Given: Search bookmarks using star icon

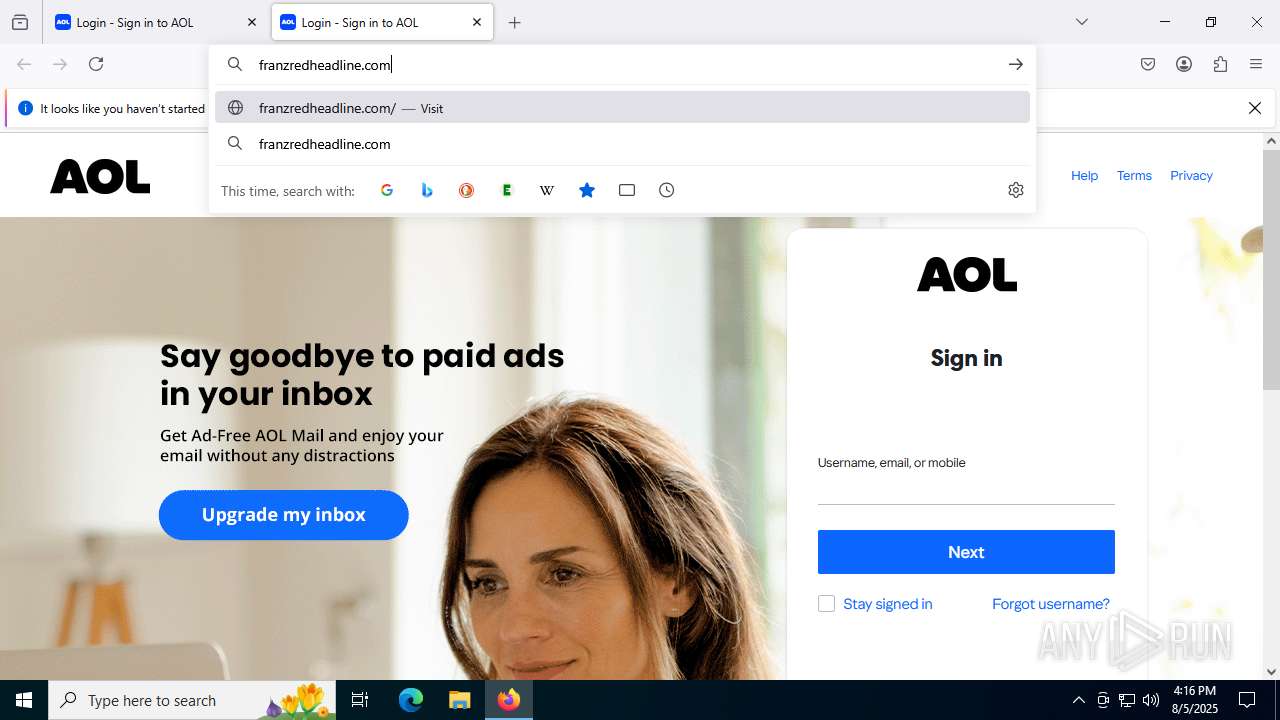Looking at the screenshot, I should coord(587,190).
